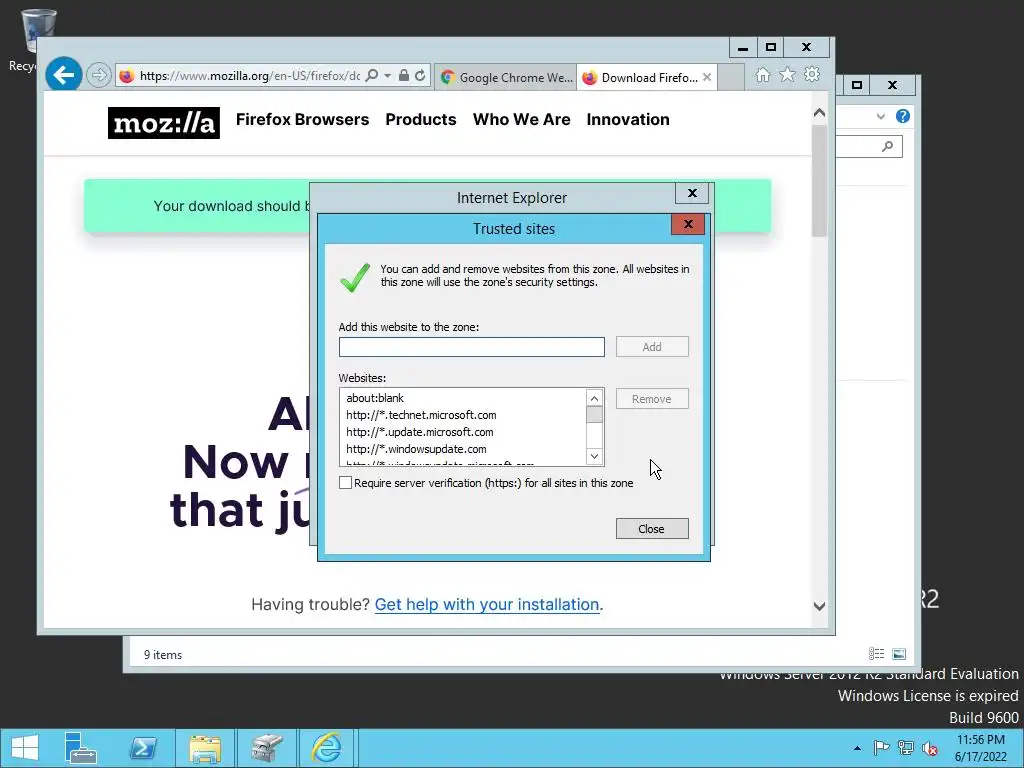Open the Innovation menu
The width and height of the screenshot is (1024, 768).
tap(628, 120)
